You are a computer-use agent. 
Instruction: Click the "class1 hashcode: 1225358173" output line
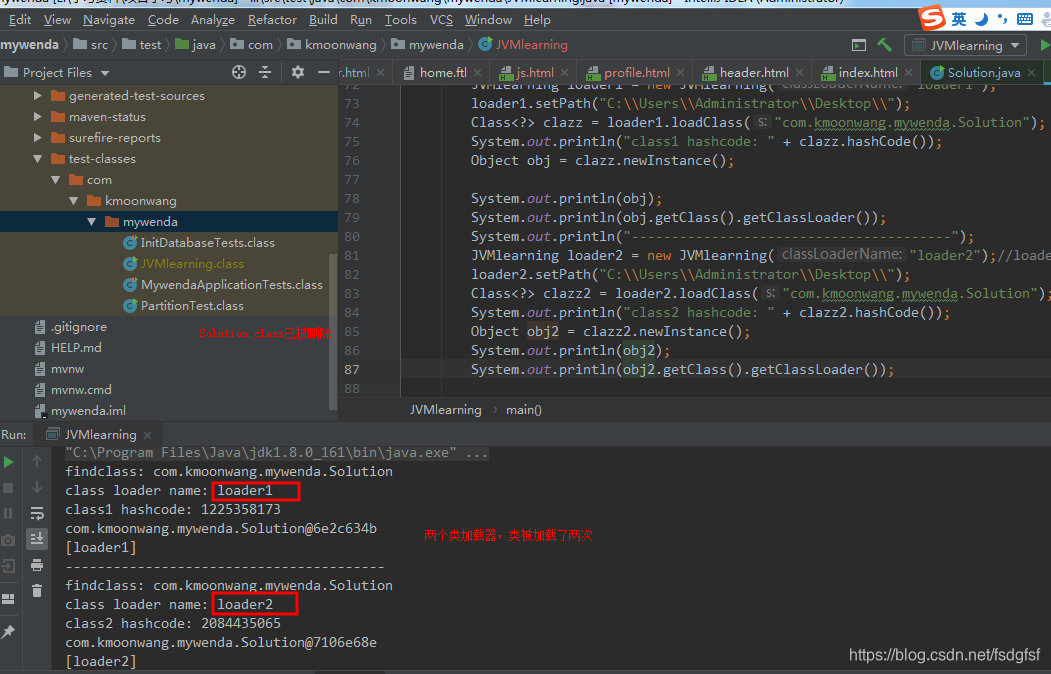(x=173, y=510)
